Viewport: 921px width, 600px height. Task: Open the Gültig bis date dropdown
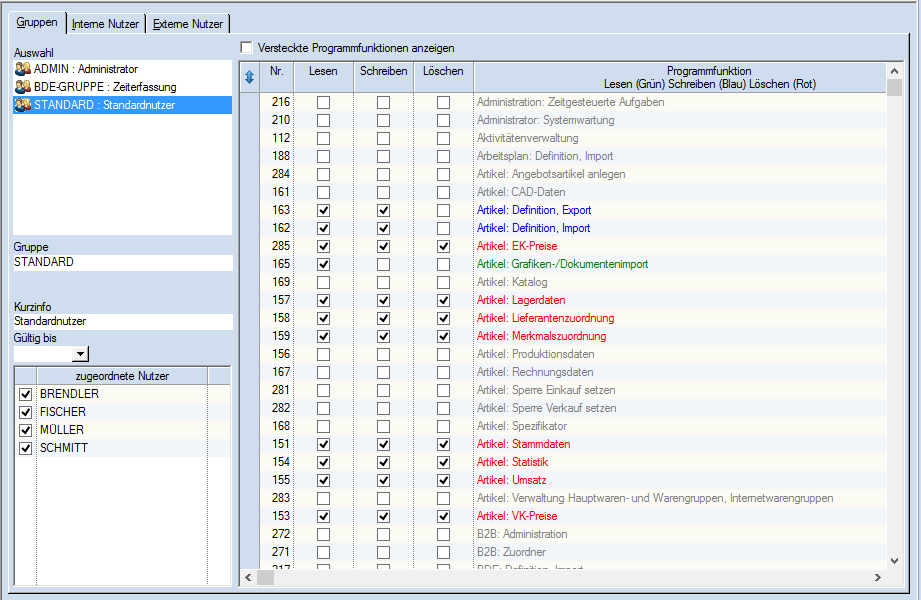tap(80, 354)
